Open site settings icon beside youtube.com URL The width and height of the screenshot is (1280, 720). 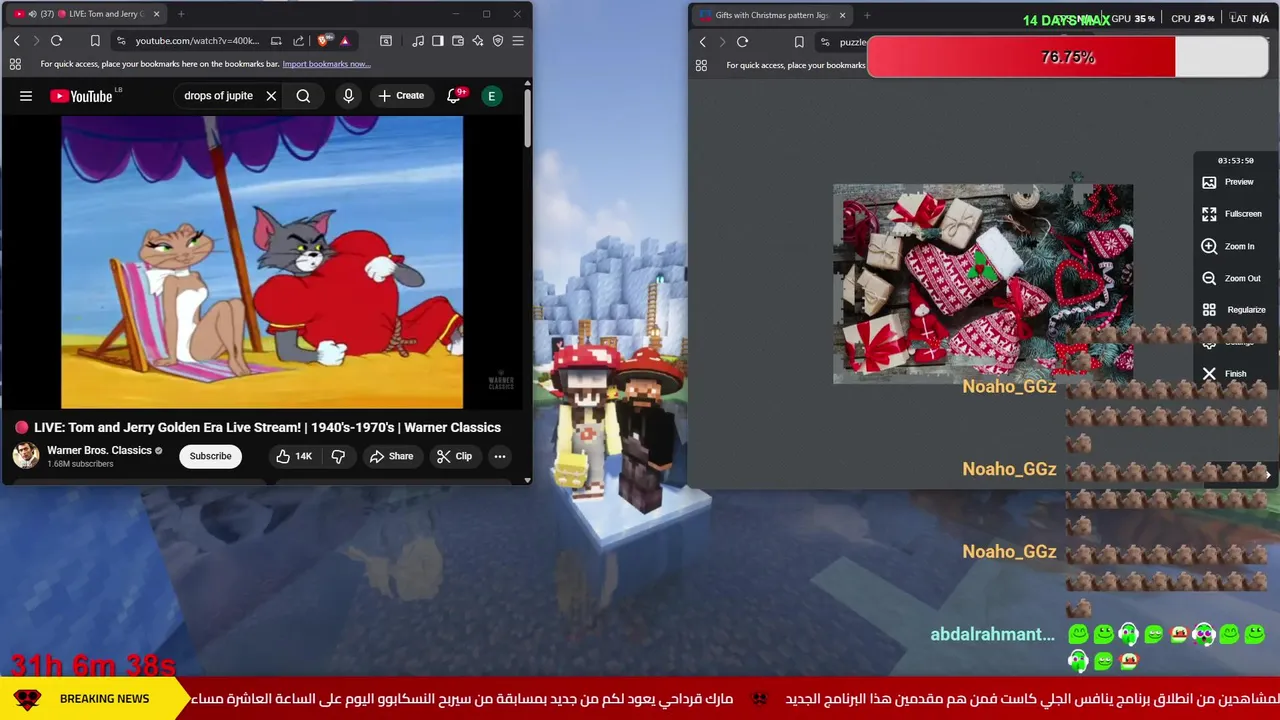pos(121,41)
